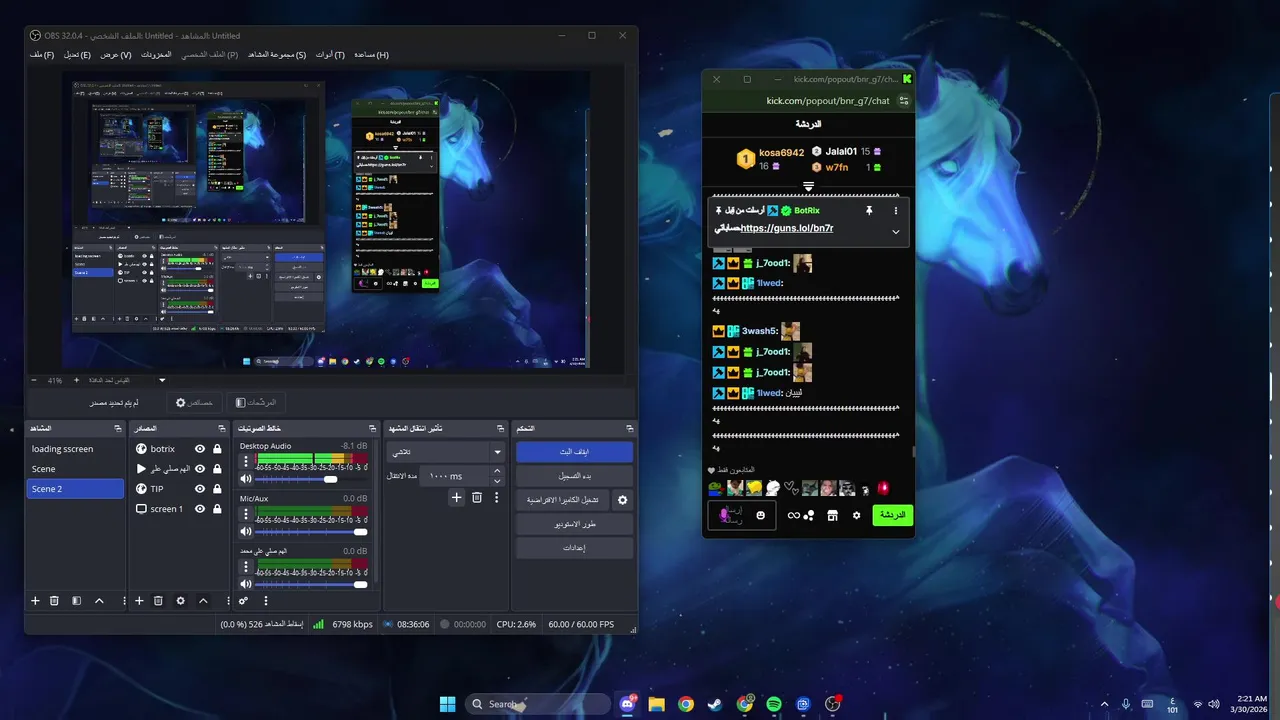
Task: Open audio mixer three-dot menu at bottom
Action: click(266, 601)
